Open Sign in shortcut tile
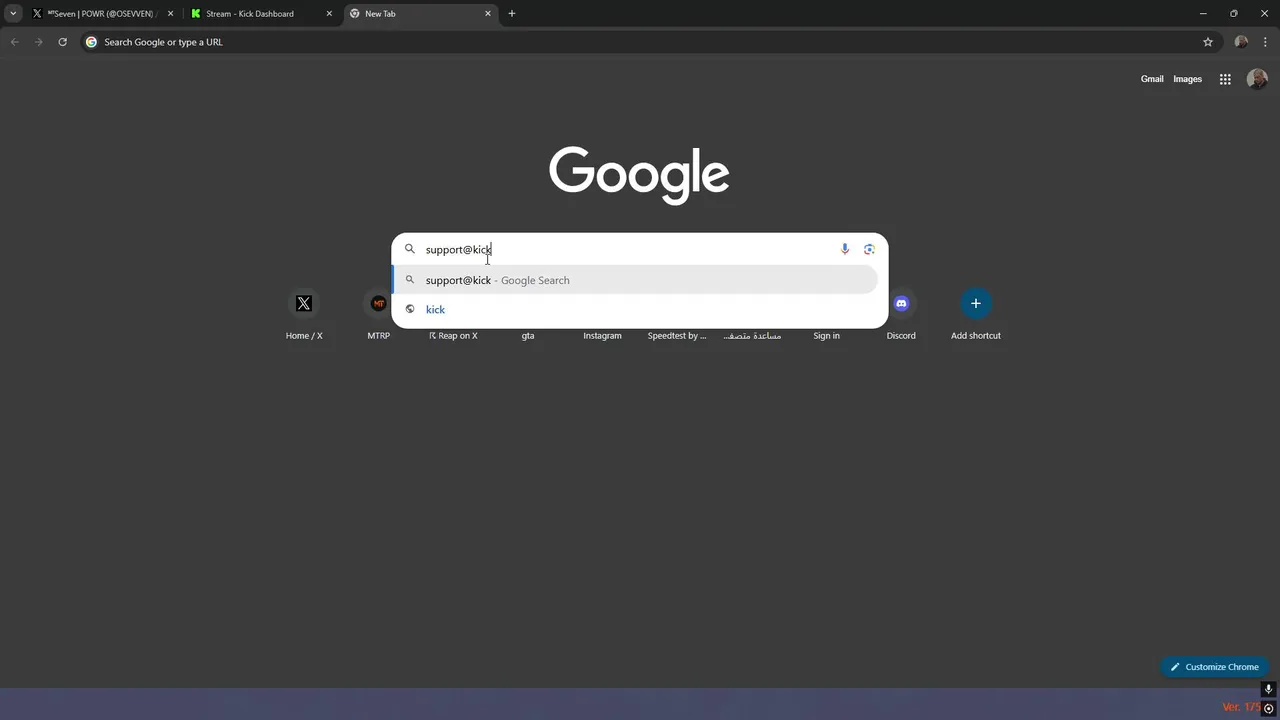 [x=826, y=335]
